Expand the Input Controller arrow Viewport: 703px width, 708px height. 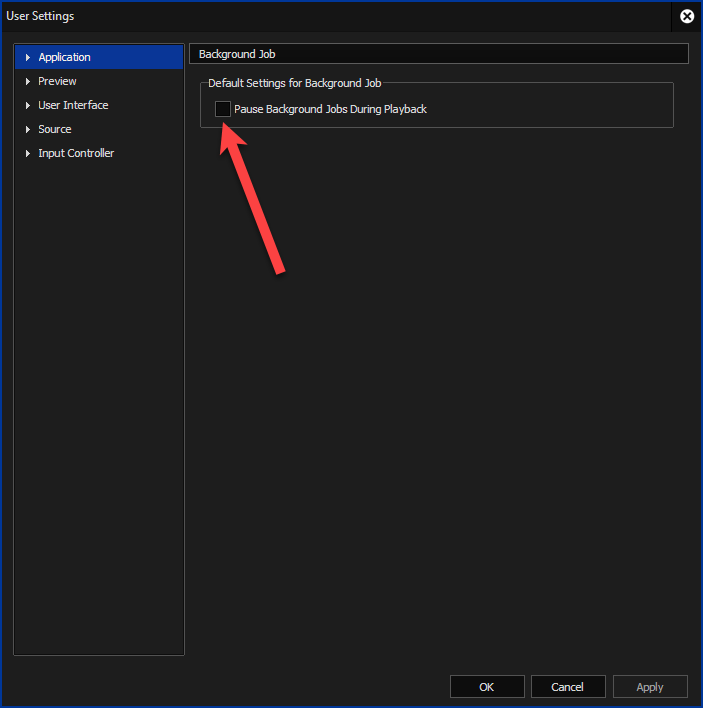(28, 153)
